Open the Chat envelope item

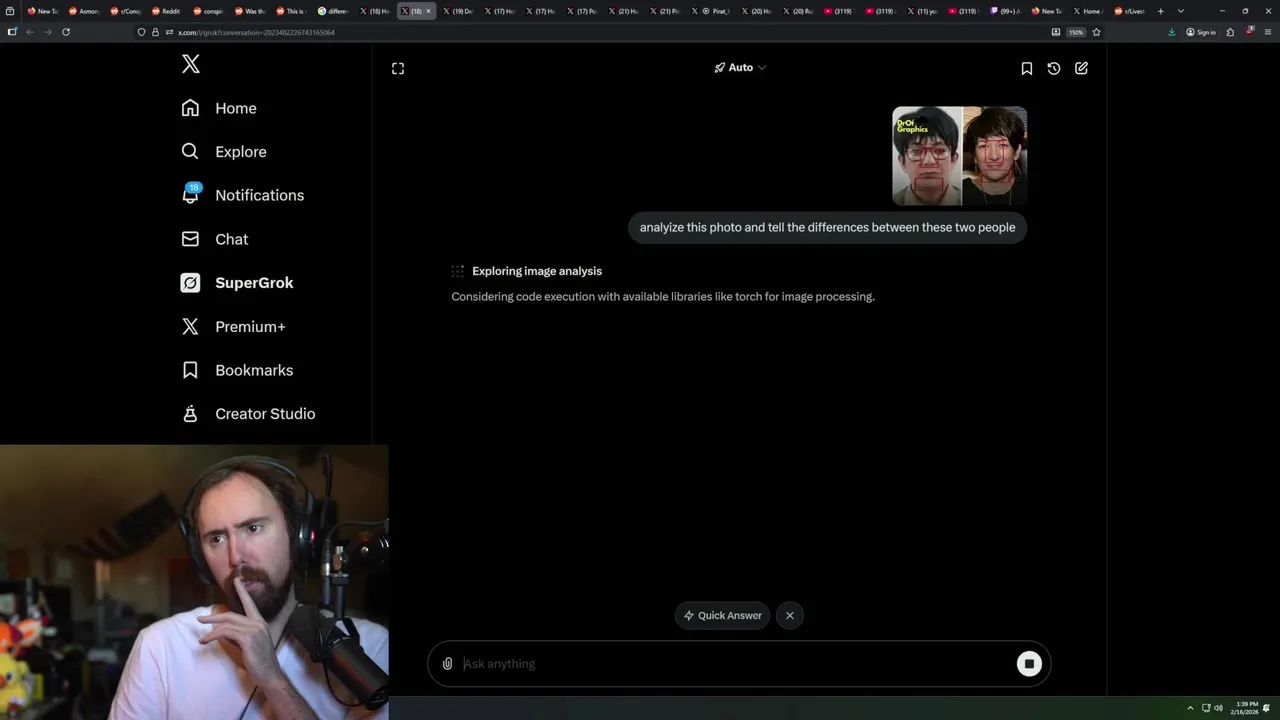(214, 239)
